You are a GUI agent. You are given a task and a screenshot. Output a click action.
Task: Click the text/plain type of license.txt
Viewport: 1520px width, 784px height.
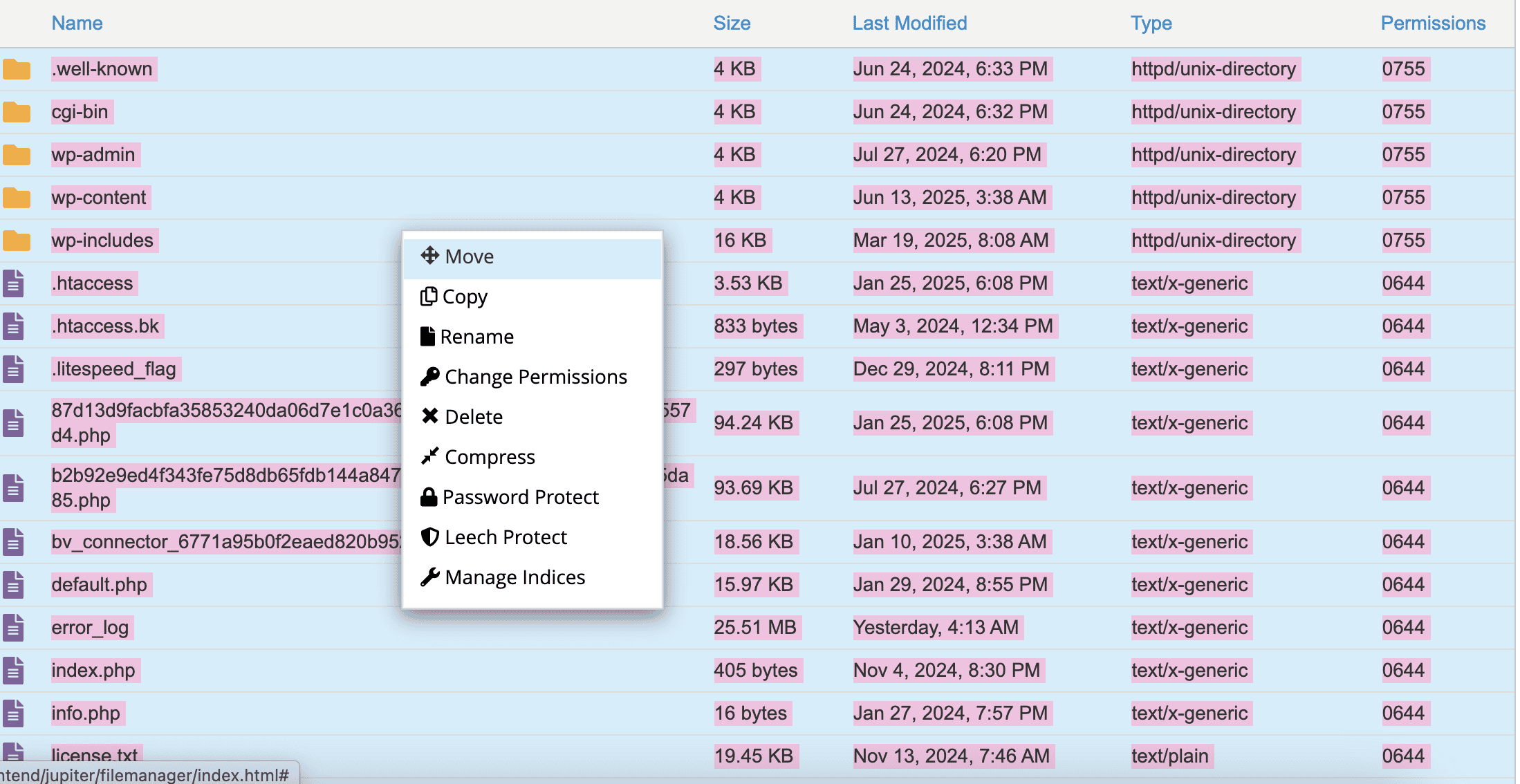1170,756
